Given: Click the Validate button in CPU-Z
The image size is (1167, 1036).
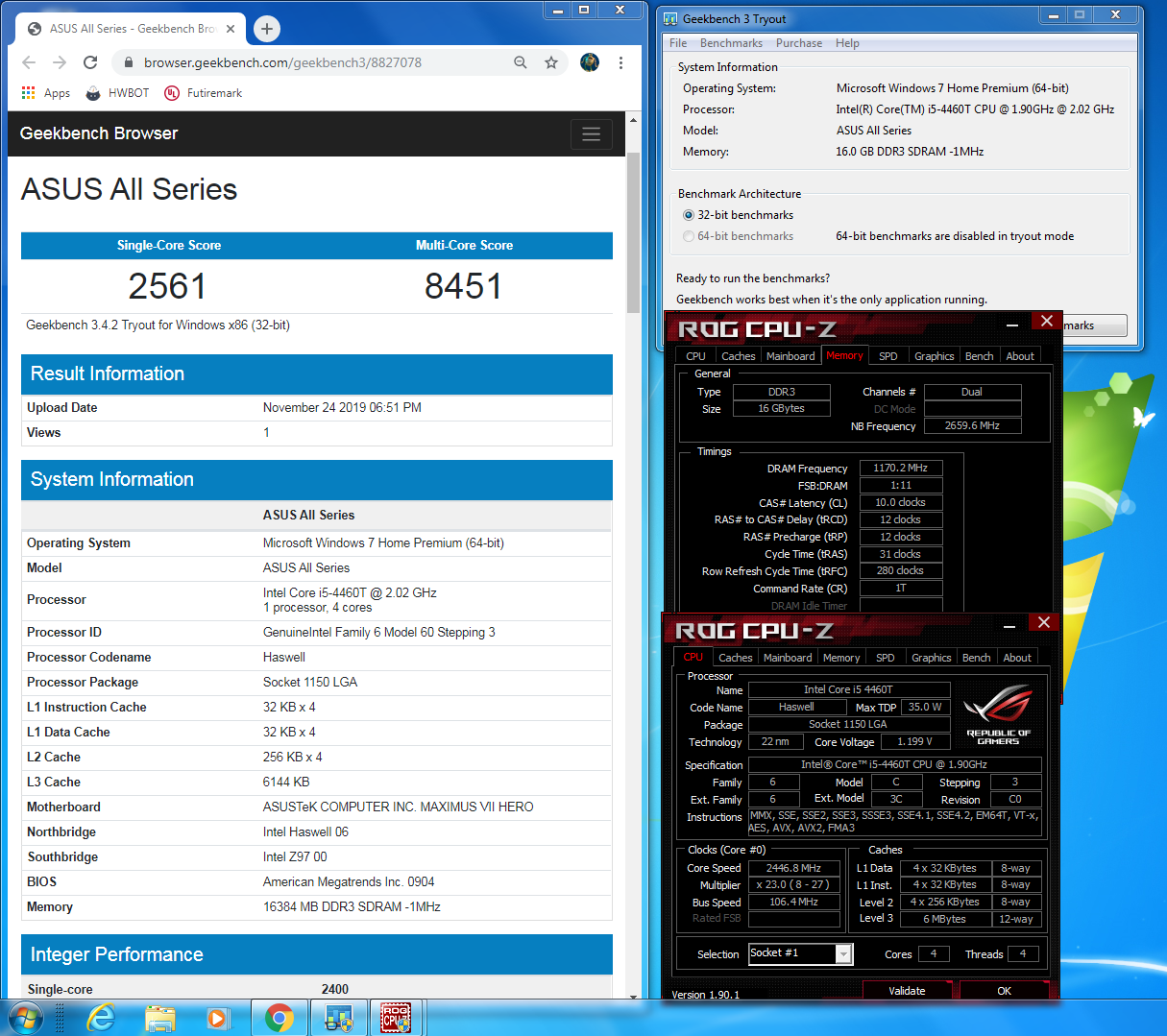Looking at the screenshot, I should click(907, 990).
